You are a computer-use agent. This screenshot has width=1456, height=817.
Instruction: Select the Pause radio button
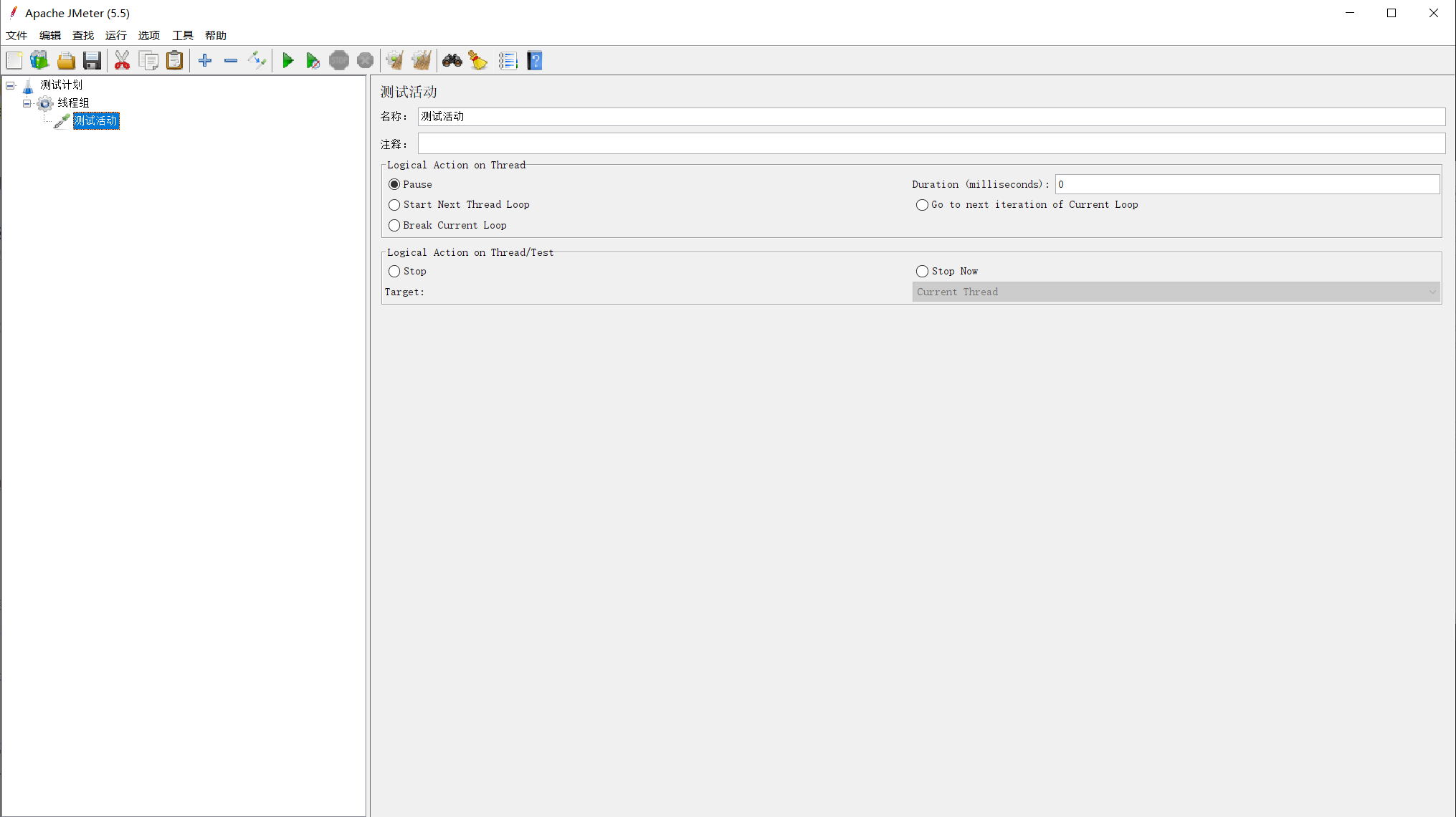(394, 184)
